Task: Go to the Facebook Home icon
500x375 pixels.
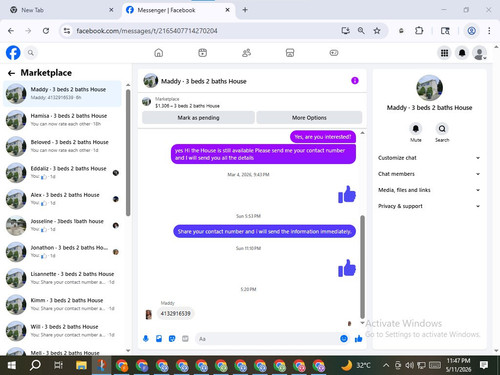Action: pos(159,53)
